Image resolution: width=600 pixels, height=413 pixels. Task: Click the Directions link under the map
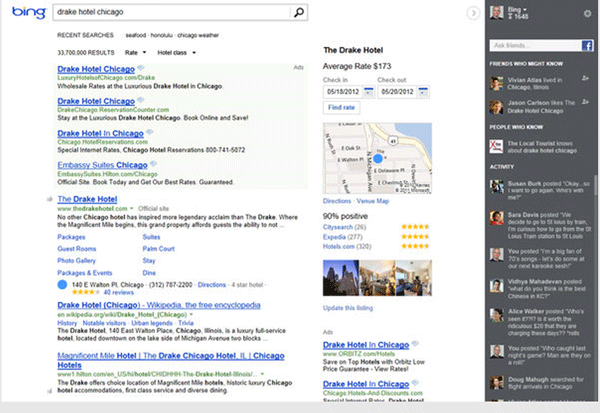click(337, 201)
